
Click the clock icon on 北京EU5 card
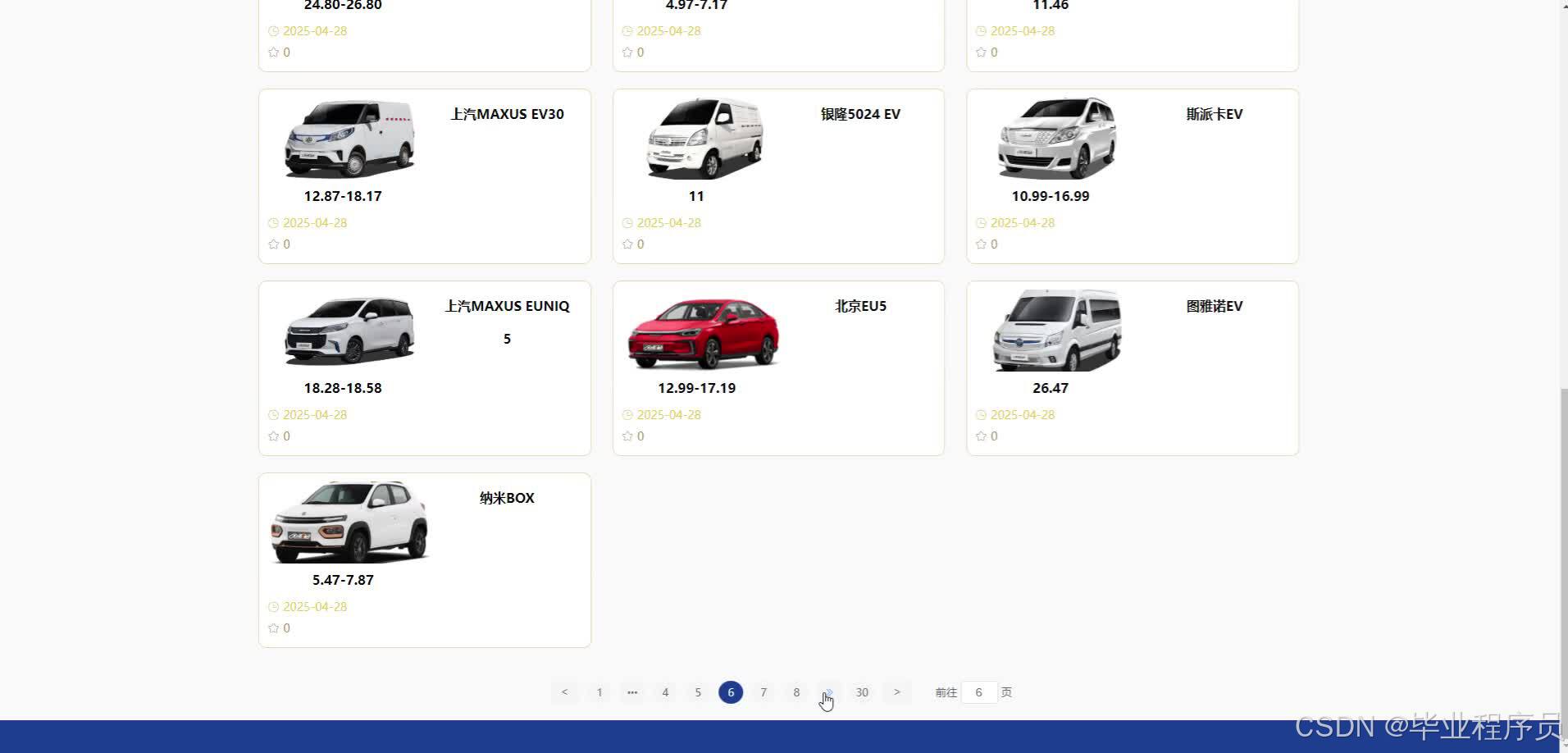[627, 415]
